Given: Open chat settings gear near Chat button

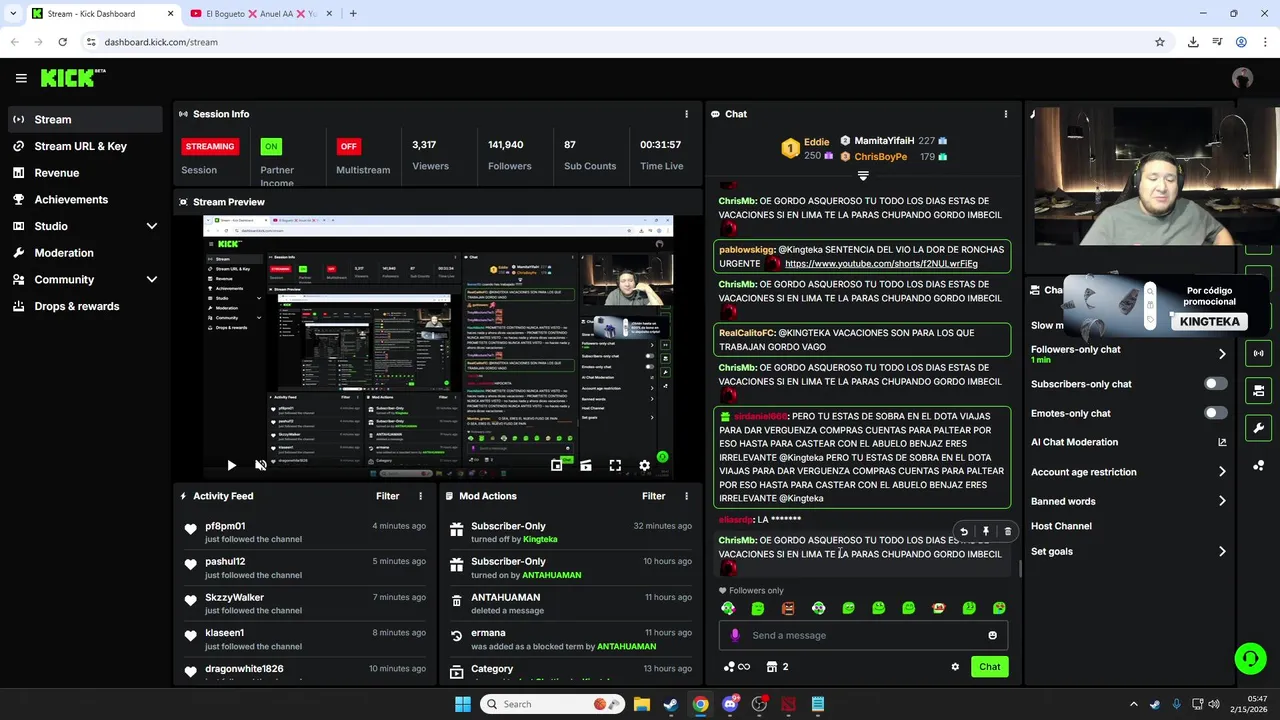Looking at the screenshot, I should (955, 667).
